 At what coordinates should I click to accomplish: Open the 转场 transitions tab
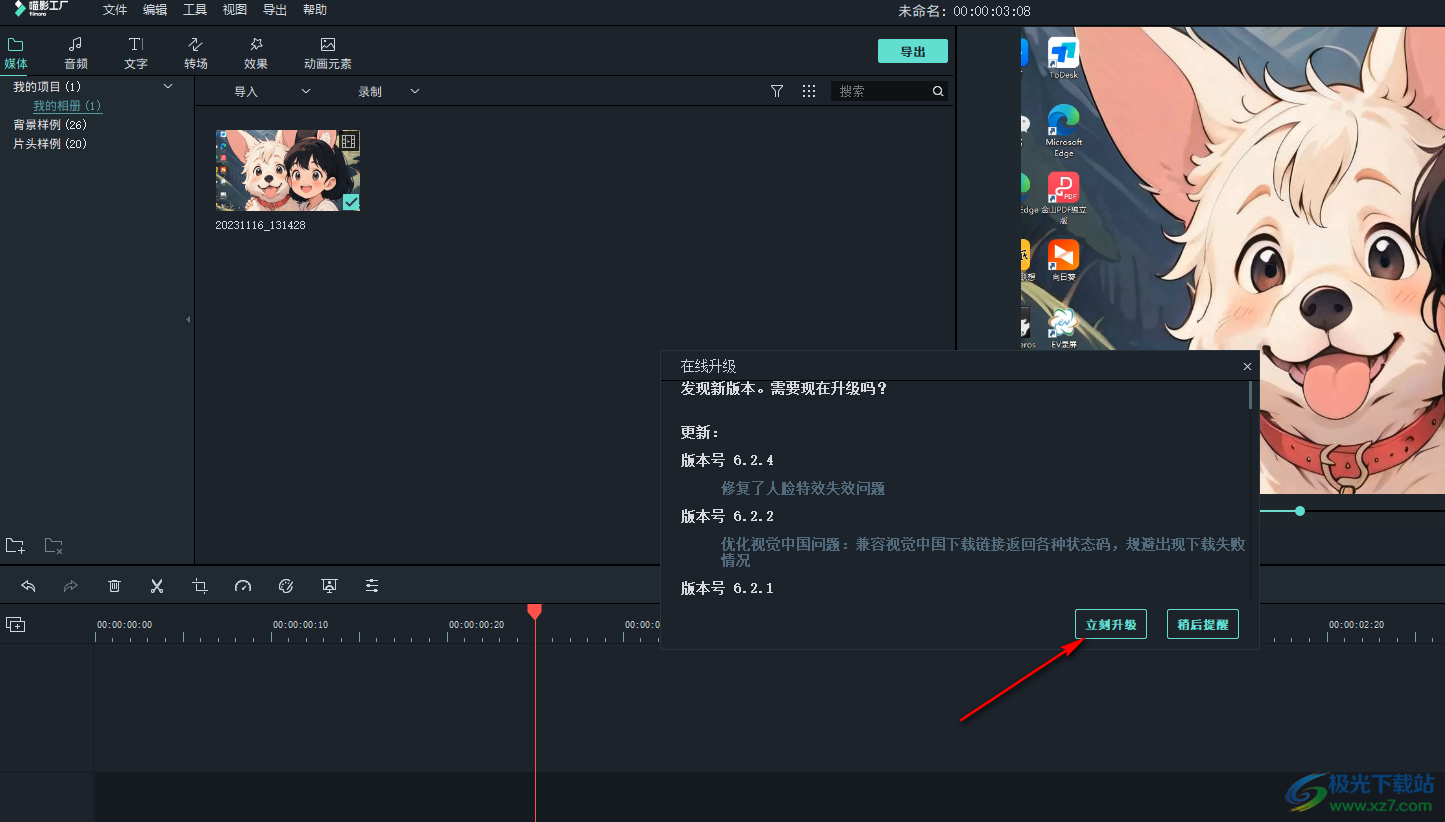pos(196,53)
